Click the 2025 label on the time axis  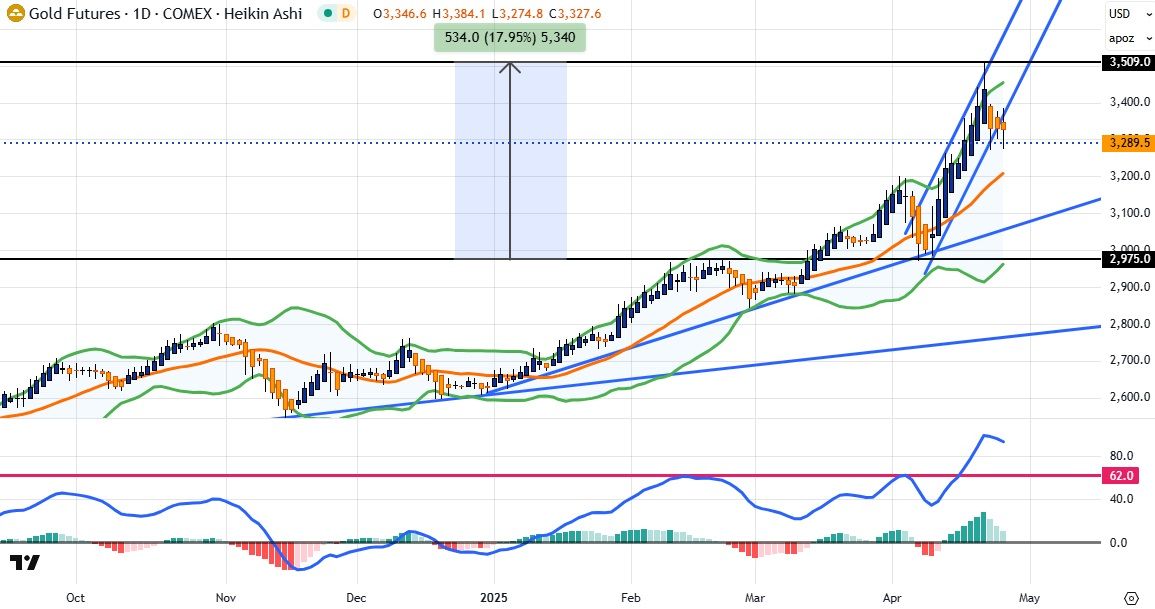tap(494, 597)
